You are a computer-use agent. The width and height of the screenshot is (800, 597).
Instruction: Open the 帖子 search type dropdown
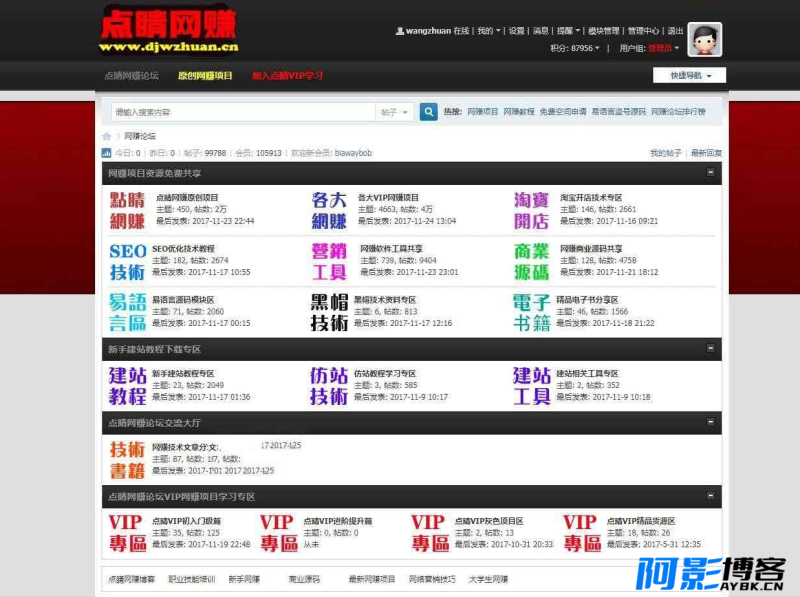pyautogui.click(x=394, y=112)
